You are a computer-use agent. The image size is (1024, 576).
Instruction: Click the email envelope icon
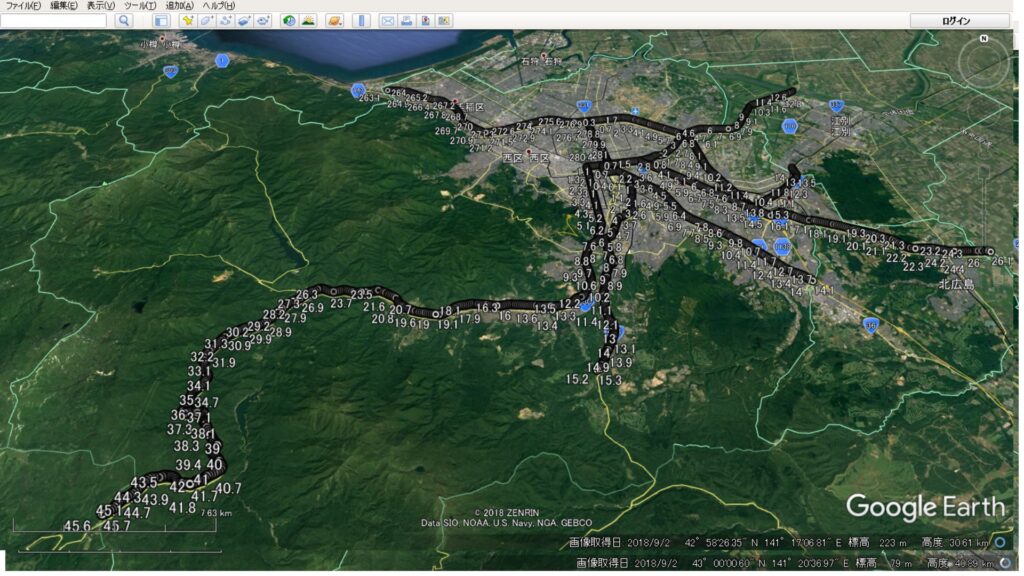(387, 20)
